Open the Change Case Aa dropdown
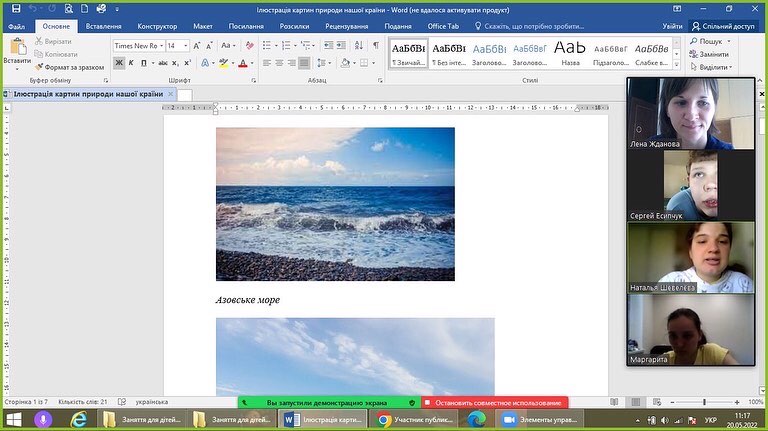This screenshot has height=431, width=768. [228, 46]
